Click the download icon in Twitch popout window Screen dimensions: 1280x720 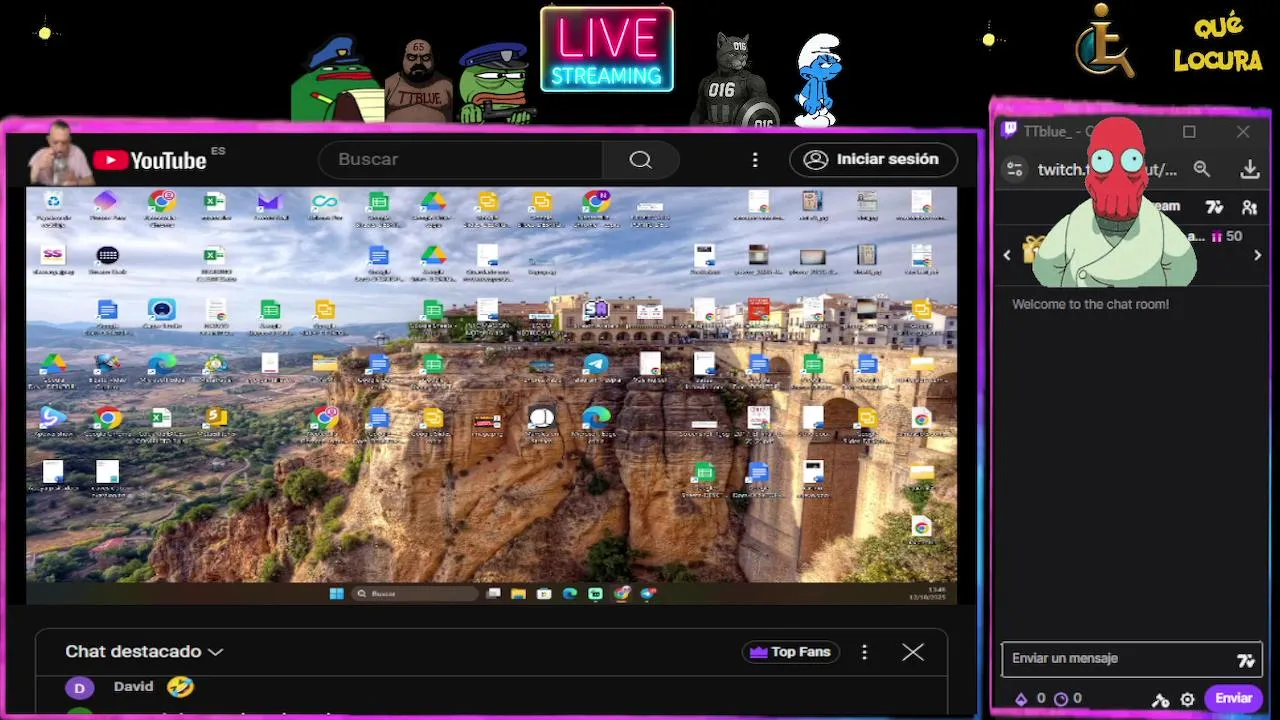[1250, 170]
